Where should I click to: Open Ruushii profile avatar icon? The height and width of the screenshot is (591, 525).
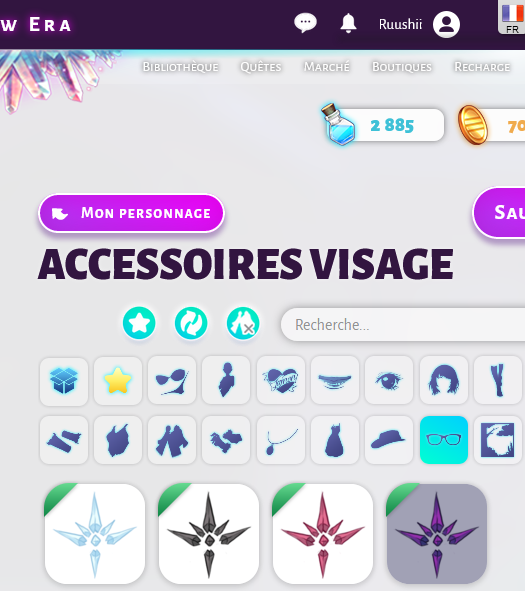446,24
